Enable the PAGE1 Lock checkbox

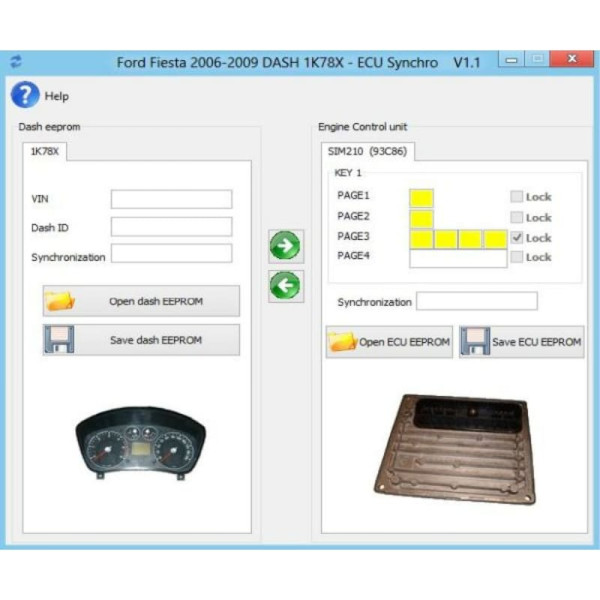516,197
